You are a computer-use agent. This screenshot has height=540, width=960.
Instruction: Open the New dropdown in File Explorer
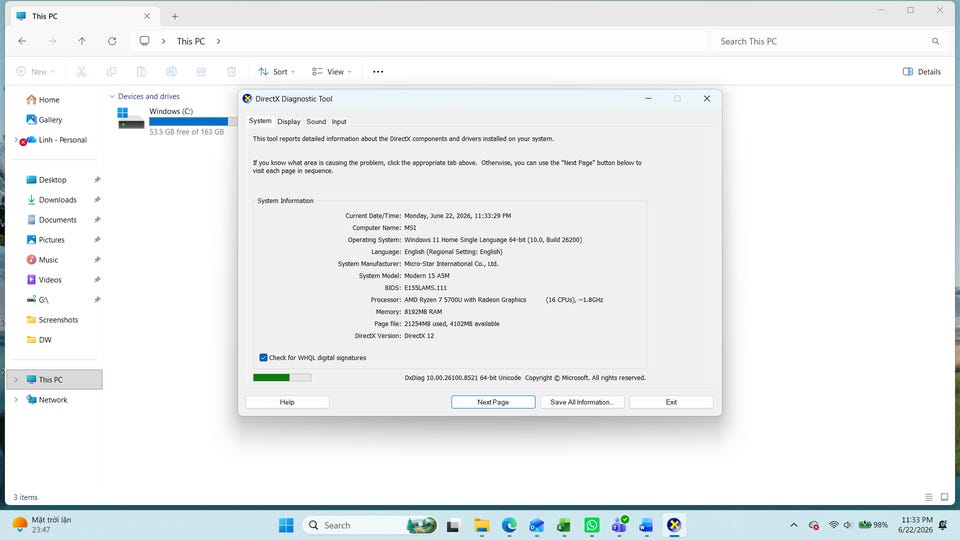[x=36, y=72]
